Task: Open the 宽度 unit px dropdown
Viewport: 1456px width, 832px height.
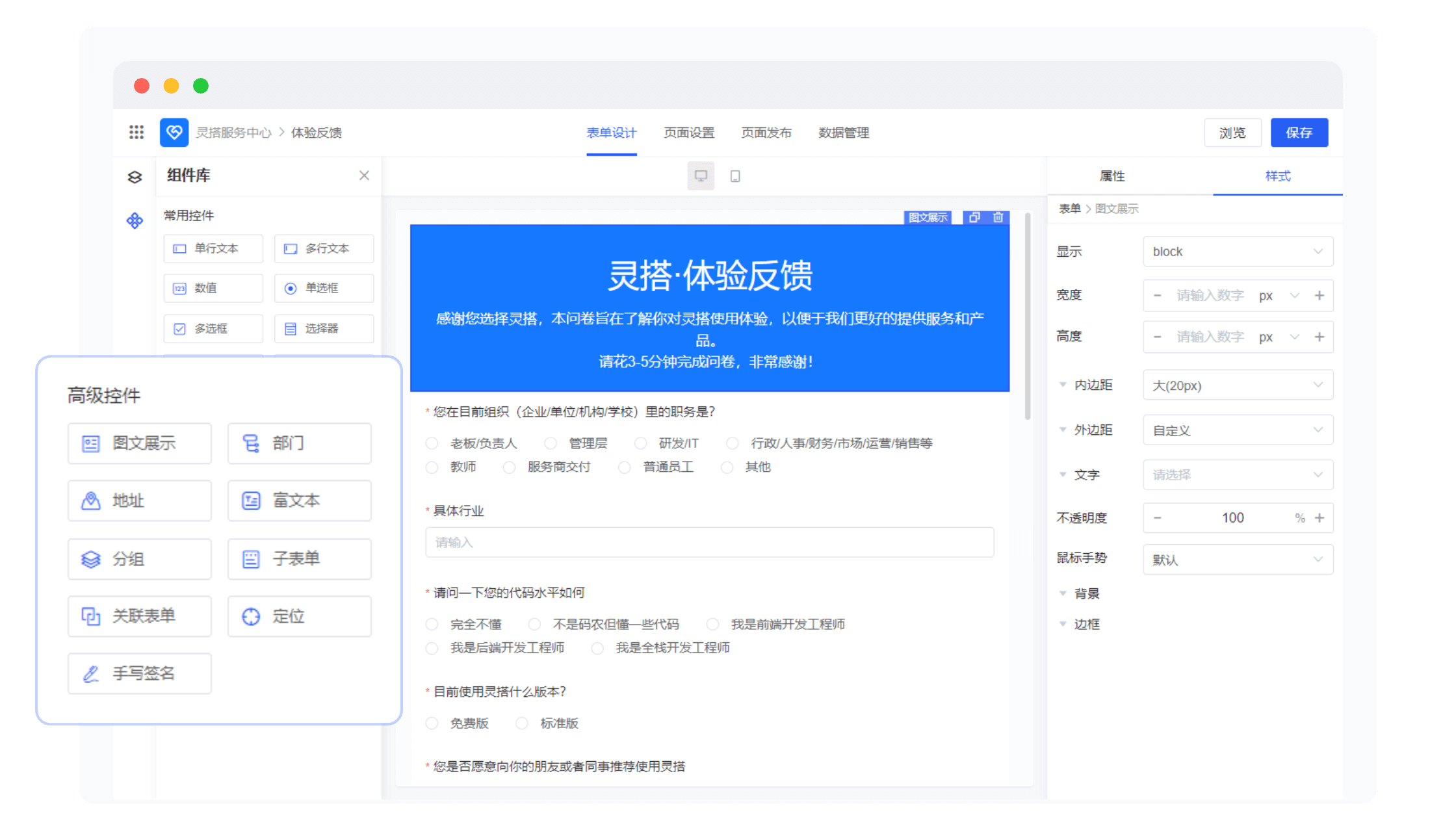Action: (x=1280, y=296)
